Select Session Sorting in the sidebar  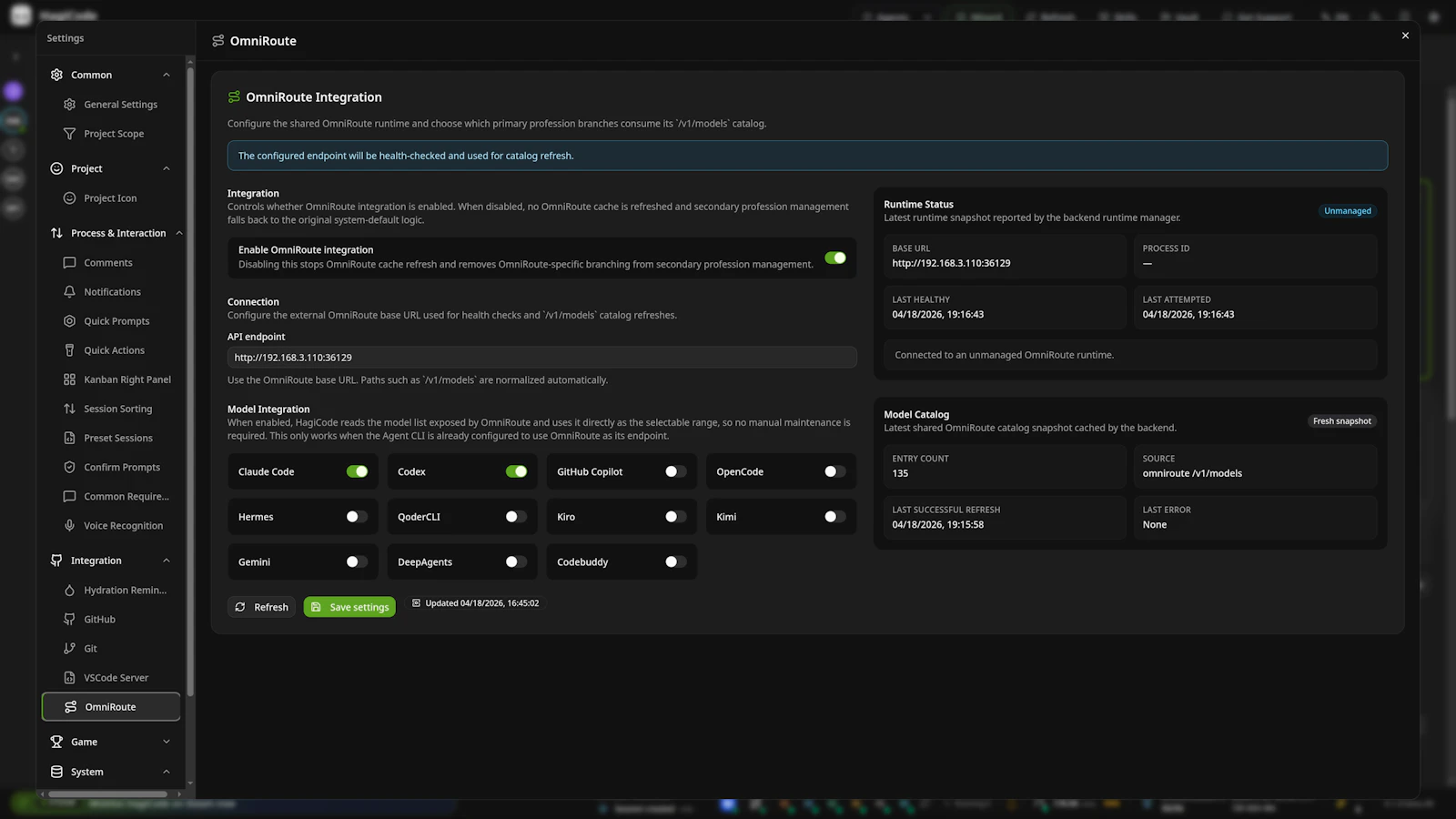coord(117,409)
